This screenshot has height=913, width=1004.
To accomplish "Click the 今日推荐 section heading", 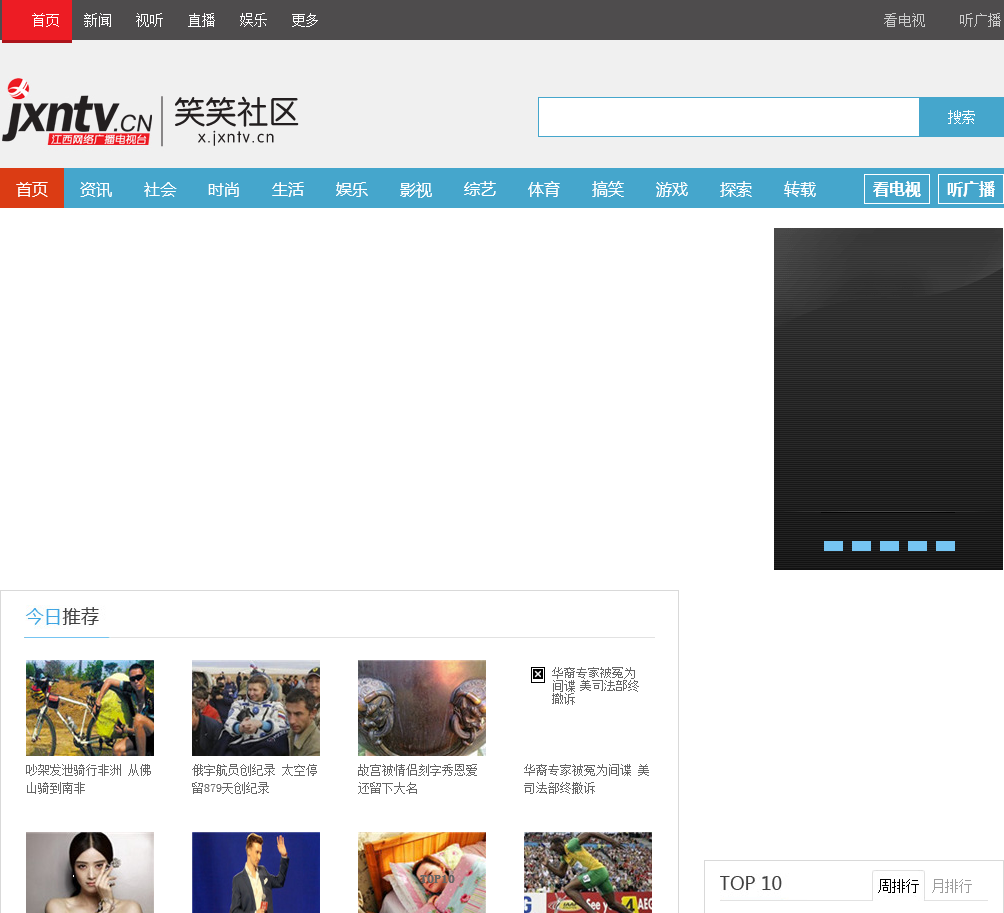I will tap(62, 617).
